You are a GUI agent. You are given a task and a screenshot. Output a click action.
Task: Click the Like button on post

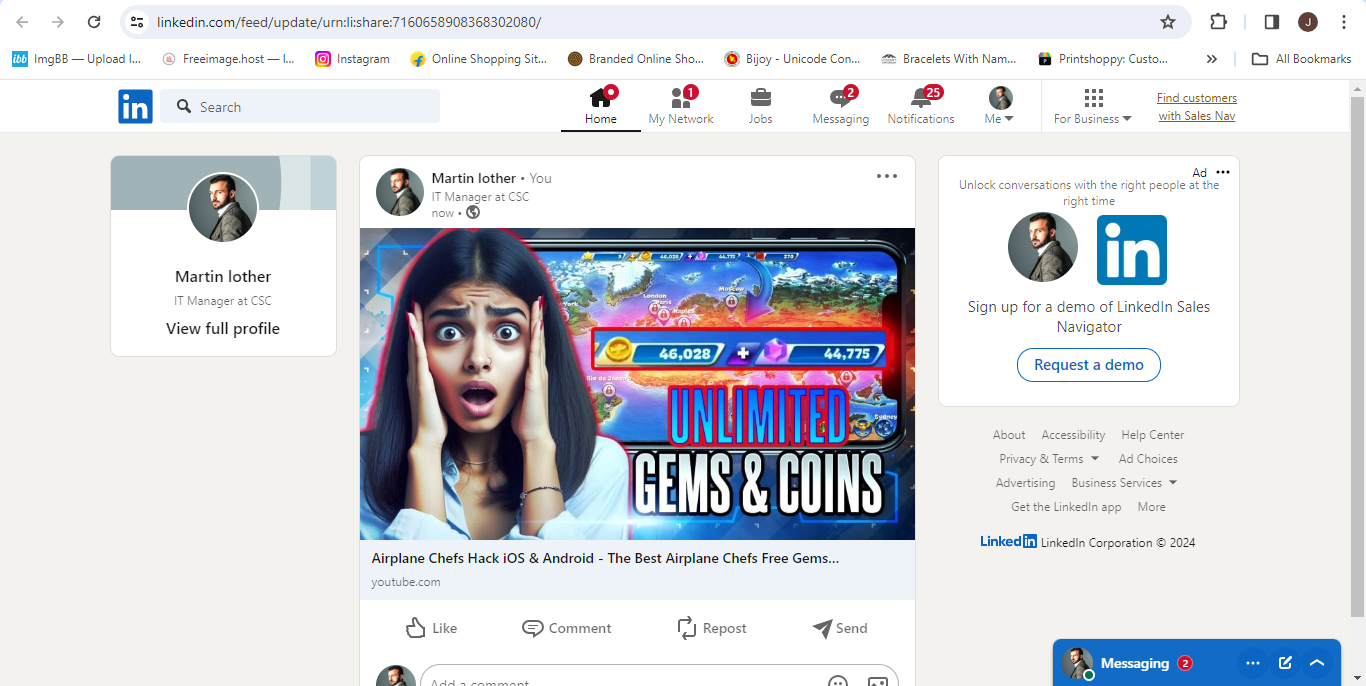click(x=431, y=628)
